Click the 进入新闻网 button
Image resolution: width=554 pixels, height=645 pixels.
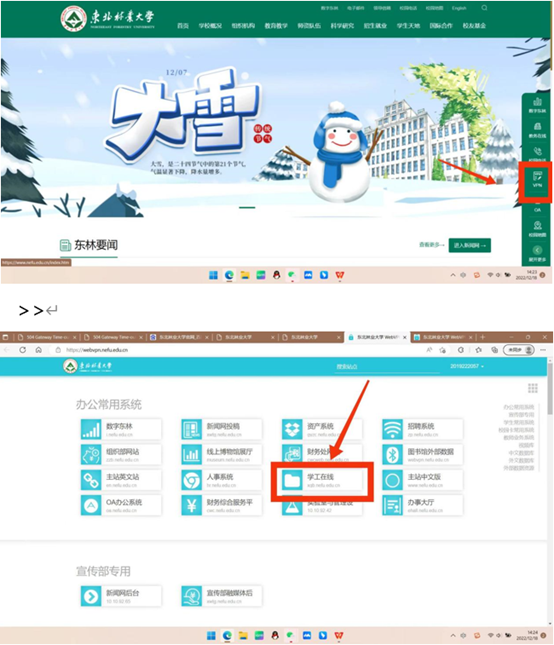click(469, 245)
